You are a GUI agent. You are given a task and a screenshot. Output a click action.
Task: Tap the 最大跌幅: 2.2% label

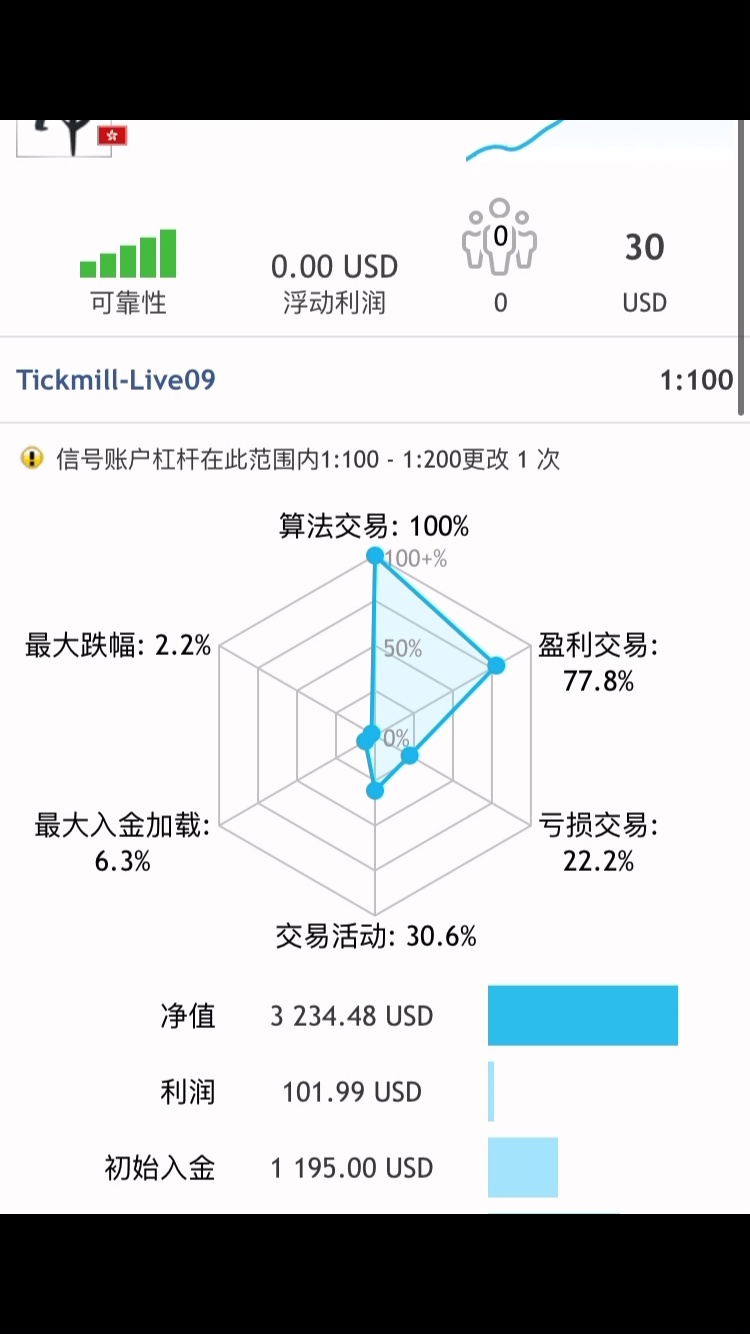[x=118, y=646]
